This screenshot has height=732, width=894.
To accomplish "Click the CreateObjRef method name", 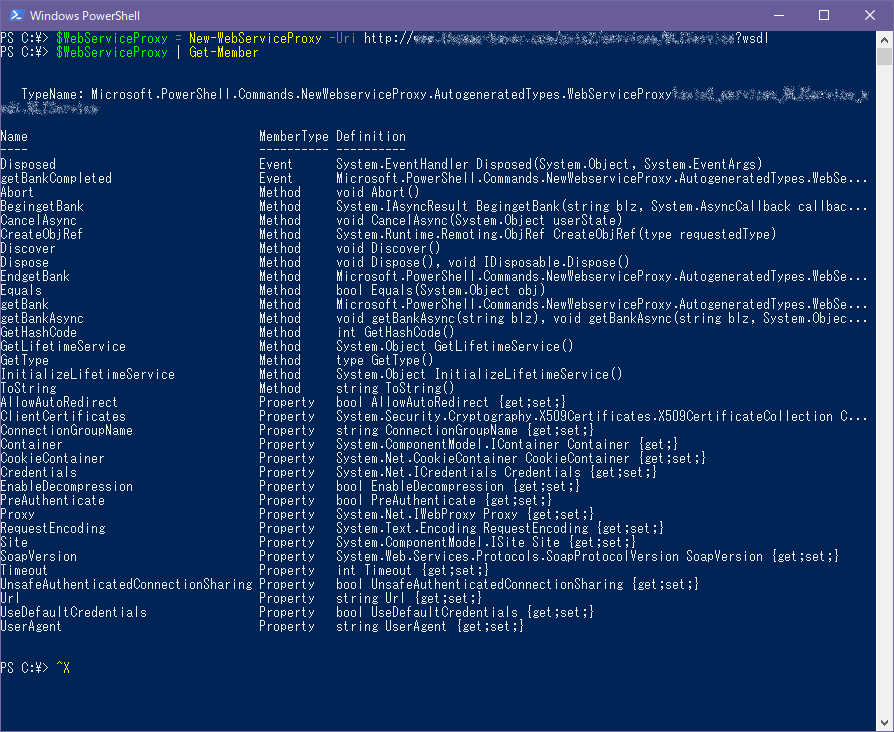I will (42, 234).
